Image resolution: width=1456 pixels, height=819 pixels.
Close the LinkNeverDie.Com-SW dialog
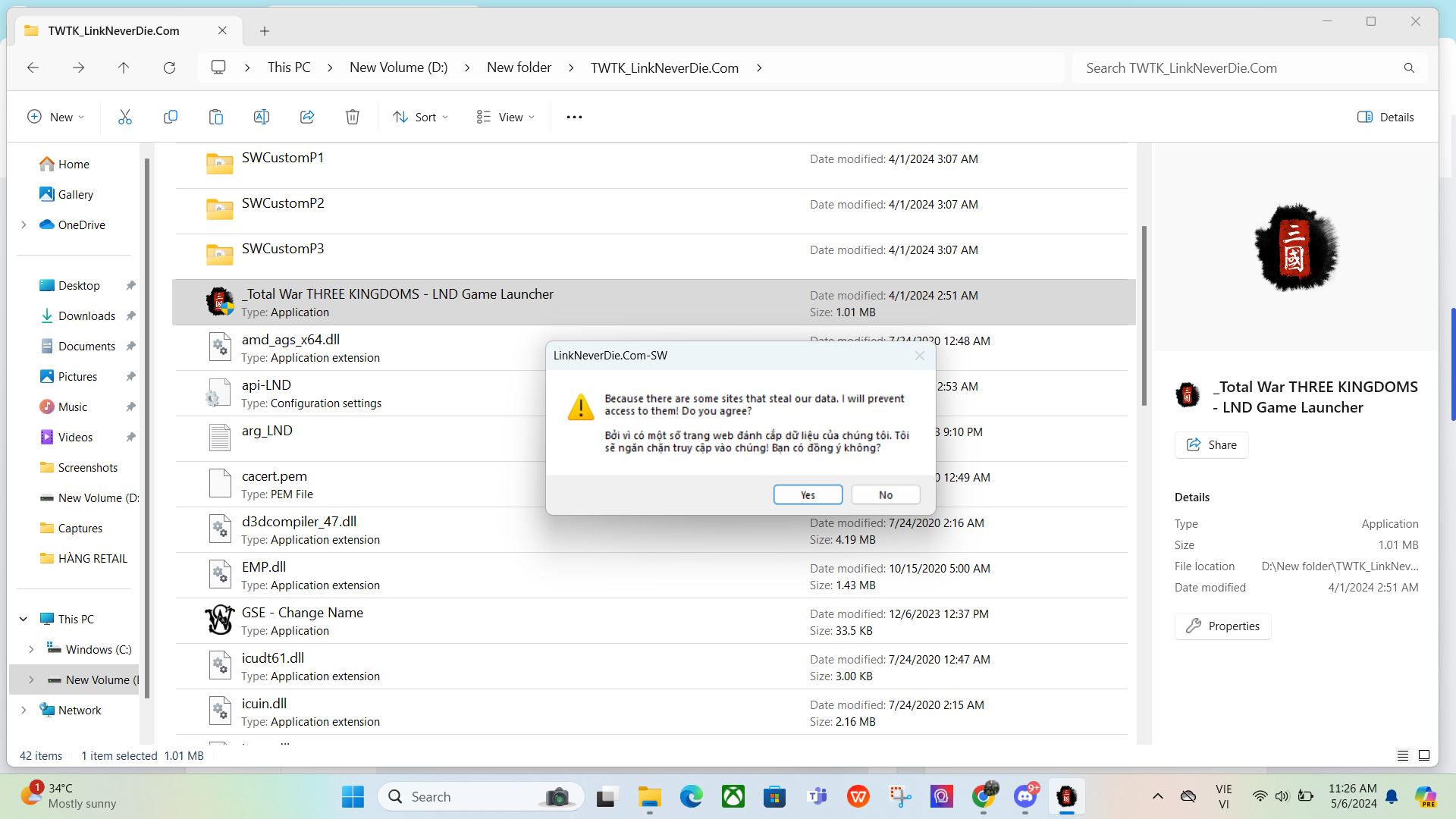coord(920,356)
